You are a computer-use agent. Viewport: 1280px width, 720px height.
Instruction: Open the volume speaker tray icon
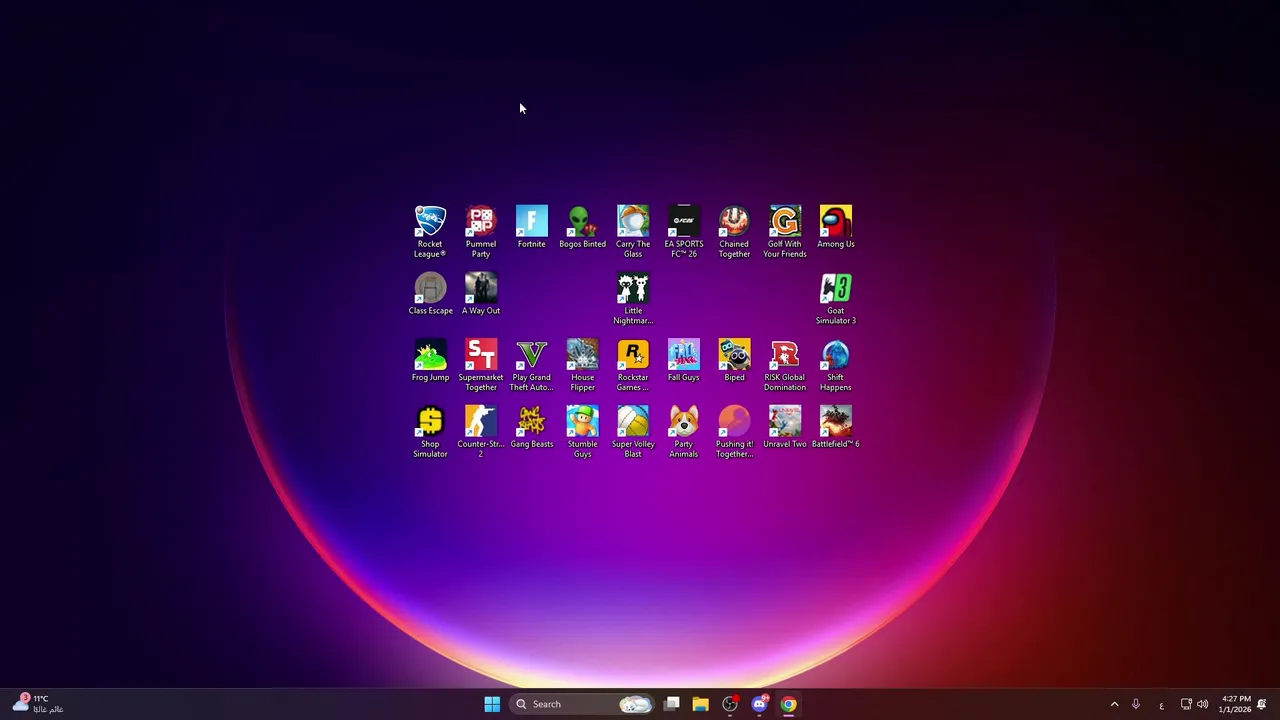[1202, 704]
